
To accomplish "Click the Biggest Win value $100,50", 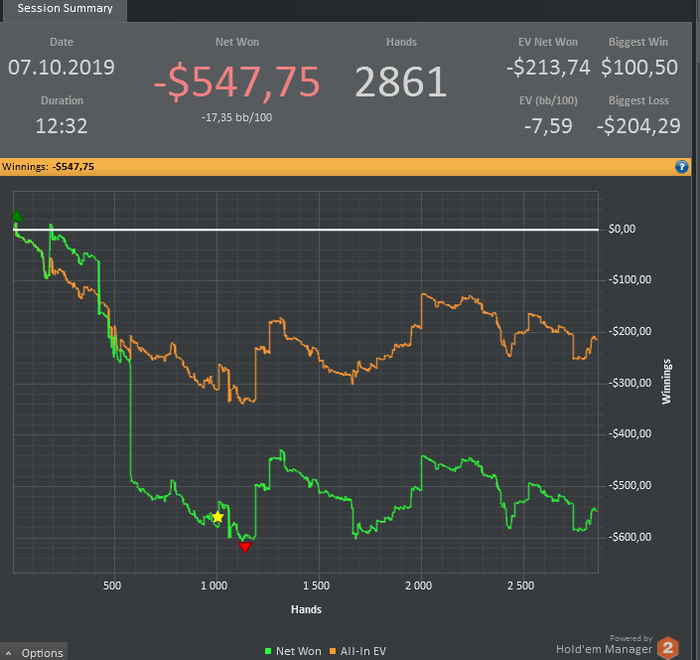I will [639, 67].
